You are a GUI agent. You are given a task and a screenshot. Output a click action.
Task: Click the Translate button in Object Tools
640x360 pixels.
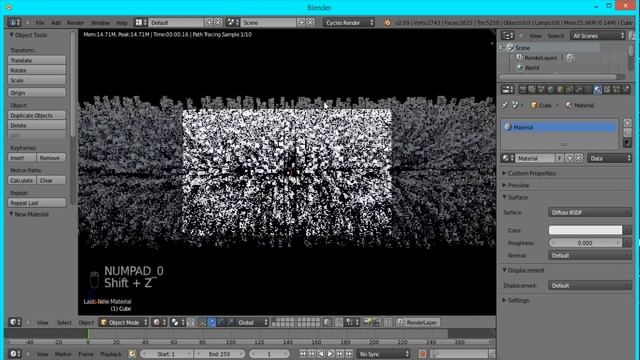[37, 60]
